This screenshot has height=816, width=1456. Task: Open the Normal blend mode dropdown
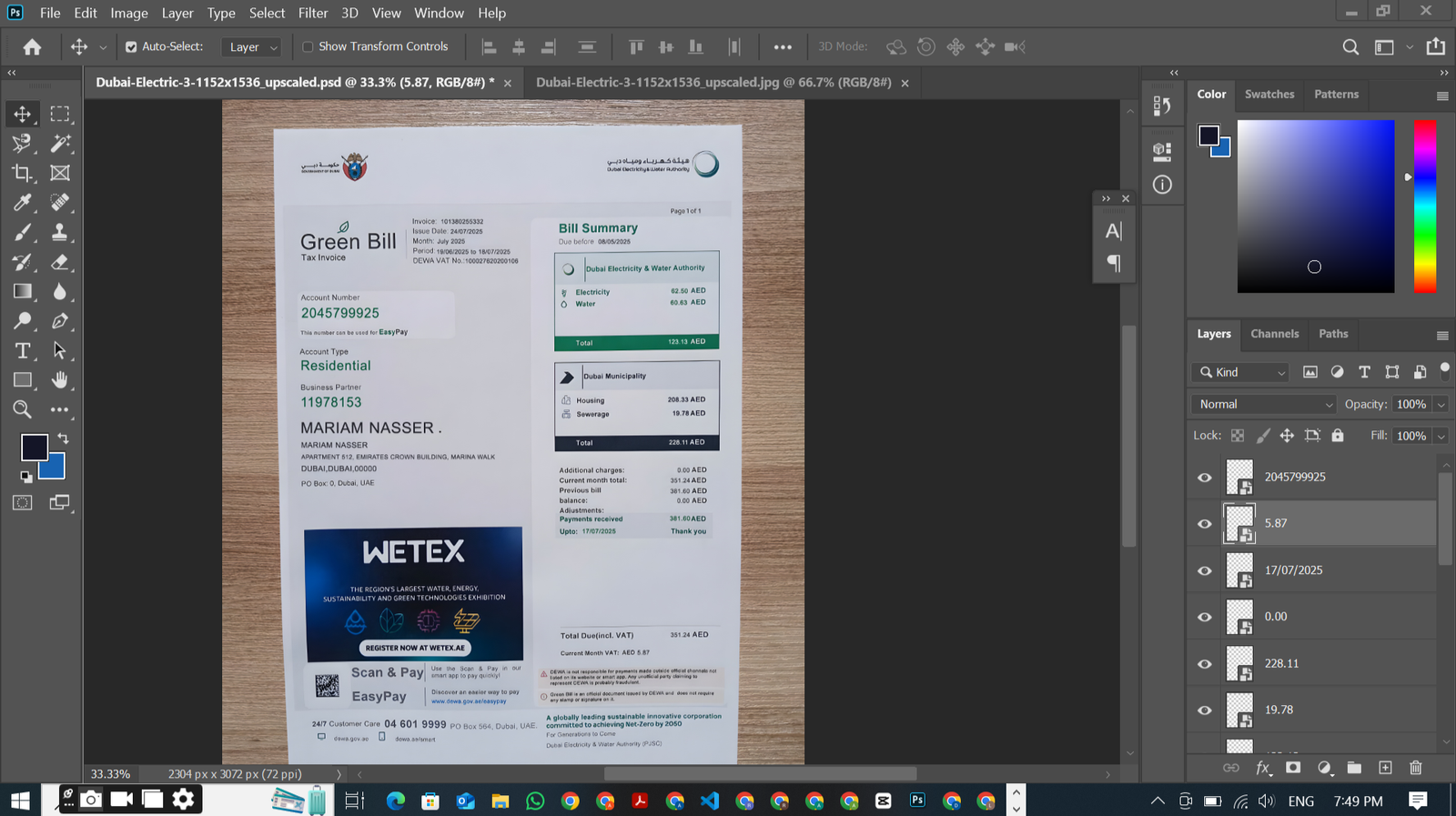pyautogui.click(x=1263, y=405)
